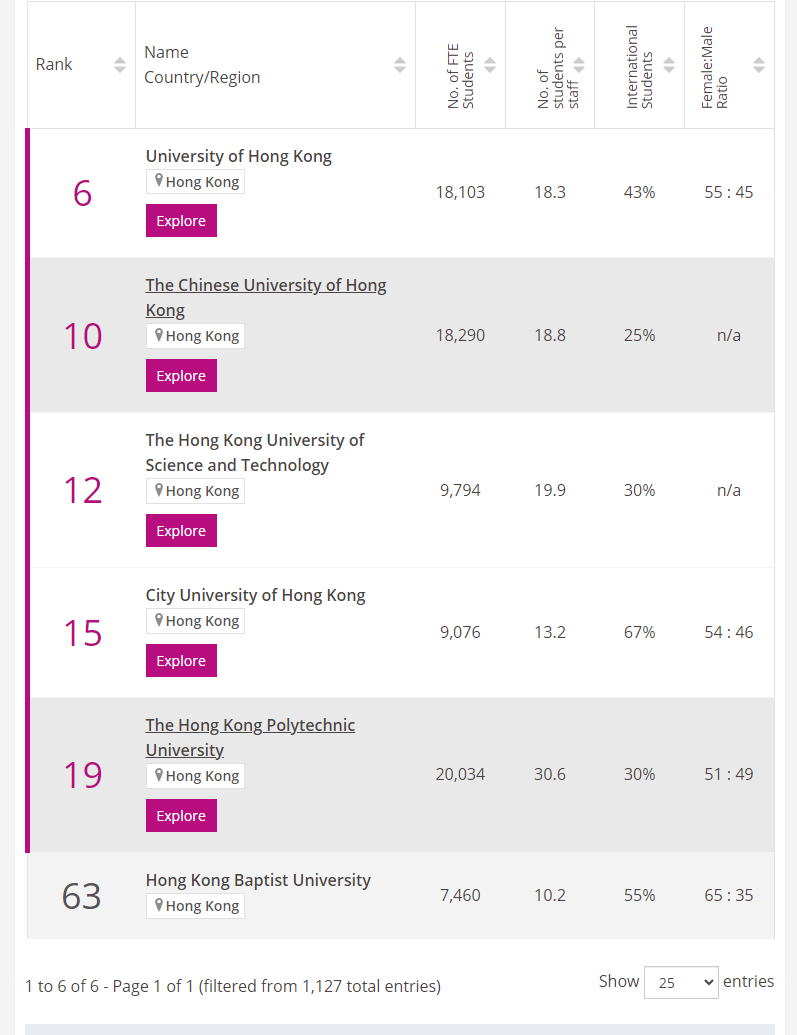797x1035 pixels.
Task: Open Hong Kong Baptist University name
Action: point(258,880)
